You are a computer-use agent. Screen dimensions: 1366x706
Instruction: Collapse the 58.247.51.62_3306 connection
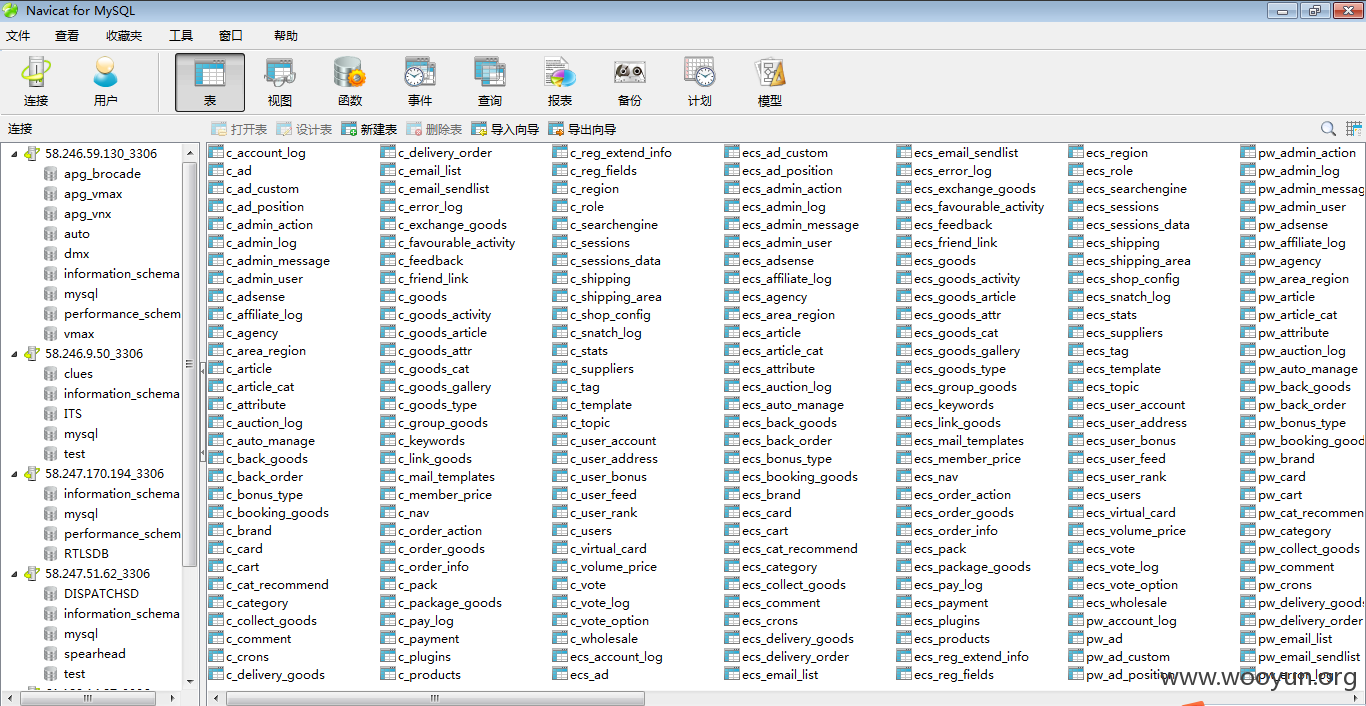[14, 574]
